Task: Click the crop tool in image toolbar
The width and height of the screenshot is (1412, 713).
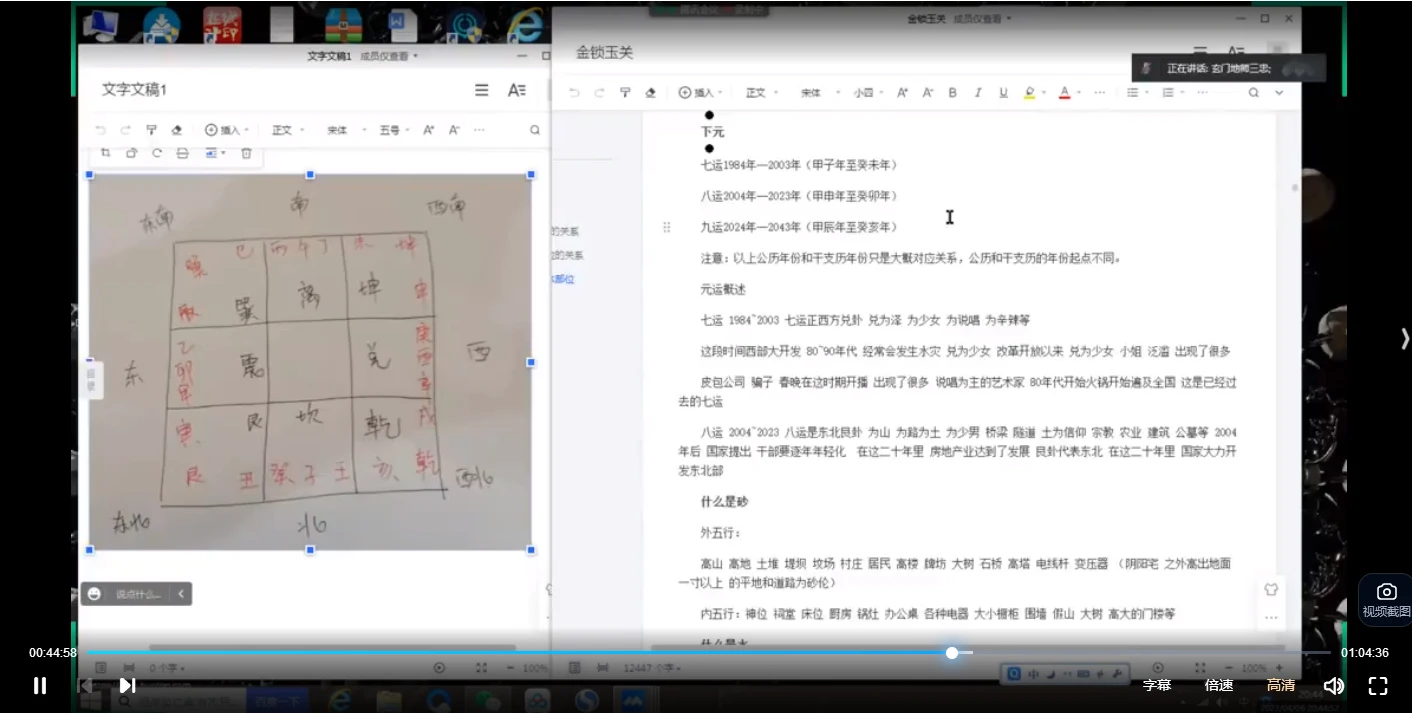Action: pyautogui.click(x=106, y=153)
